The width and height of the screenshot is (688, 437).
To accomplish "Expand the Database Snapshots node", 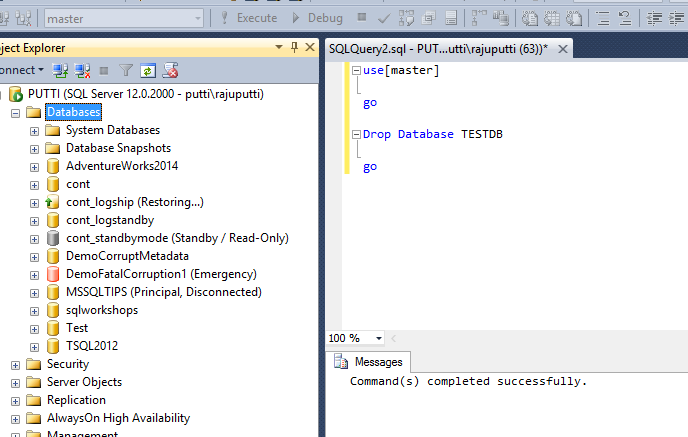I will 34,149.
